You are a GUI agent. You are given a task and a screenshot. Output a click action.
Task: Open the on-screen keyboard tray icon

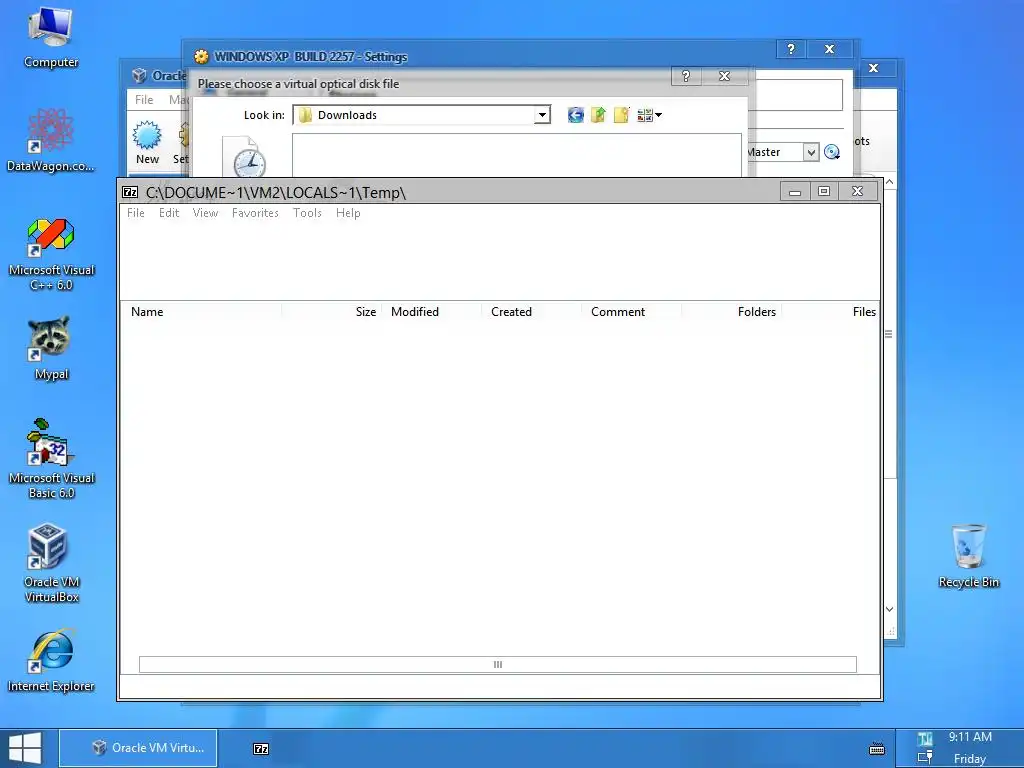coord(877,749)
